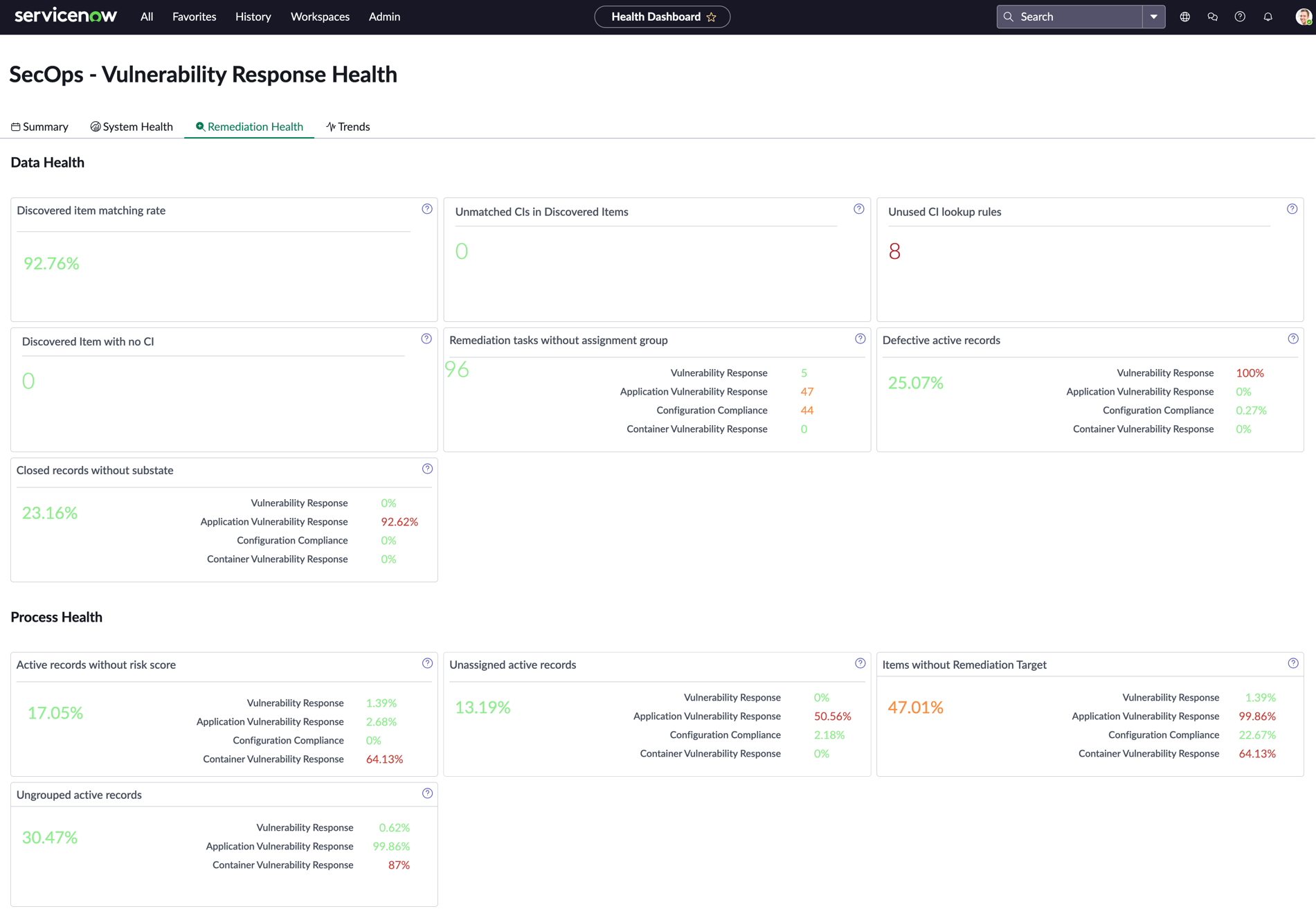Open help for Items without Remediation Target
1316x918 pixels.
pos(1293,663)
